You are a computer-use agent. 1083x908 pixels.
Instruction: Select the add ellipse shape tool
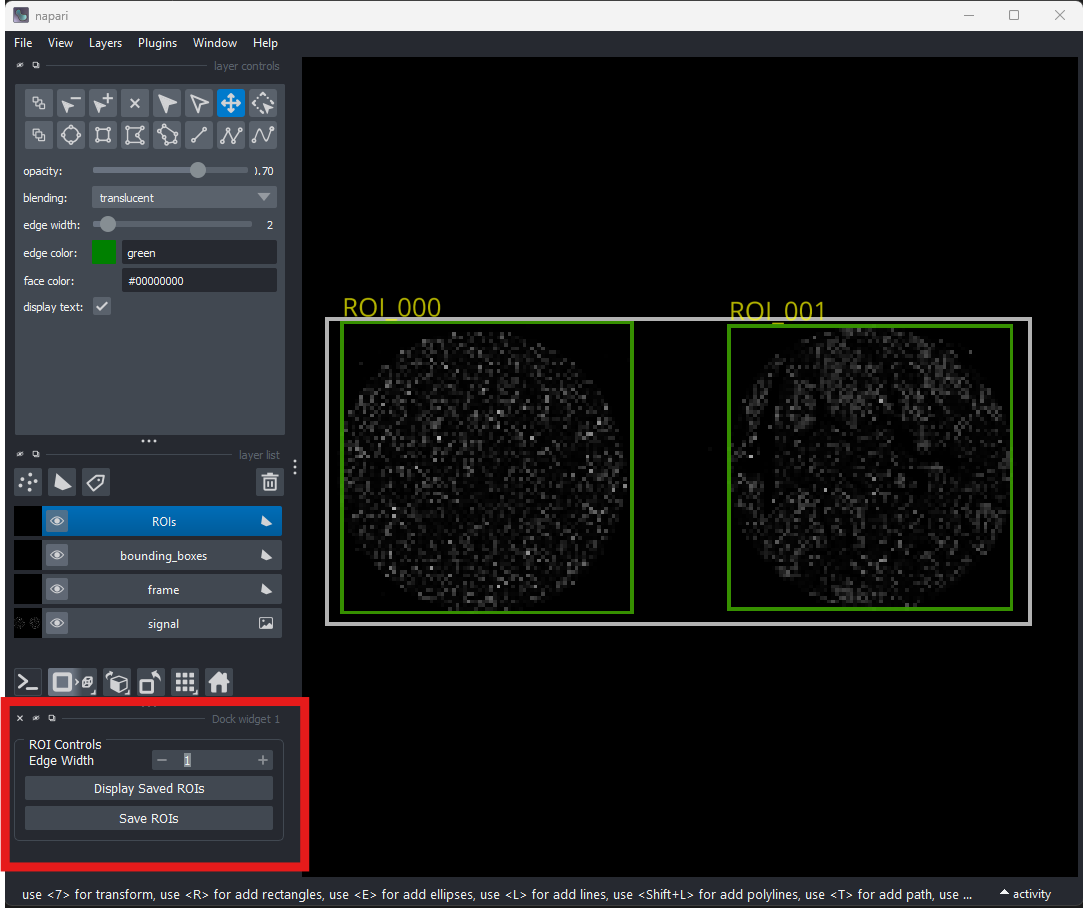(x=70, y=135)
